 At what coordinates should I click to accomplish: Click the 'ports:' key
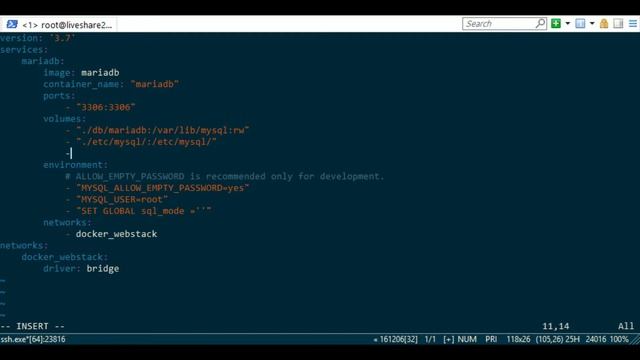pyautogui.click(x=59, y=96)
